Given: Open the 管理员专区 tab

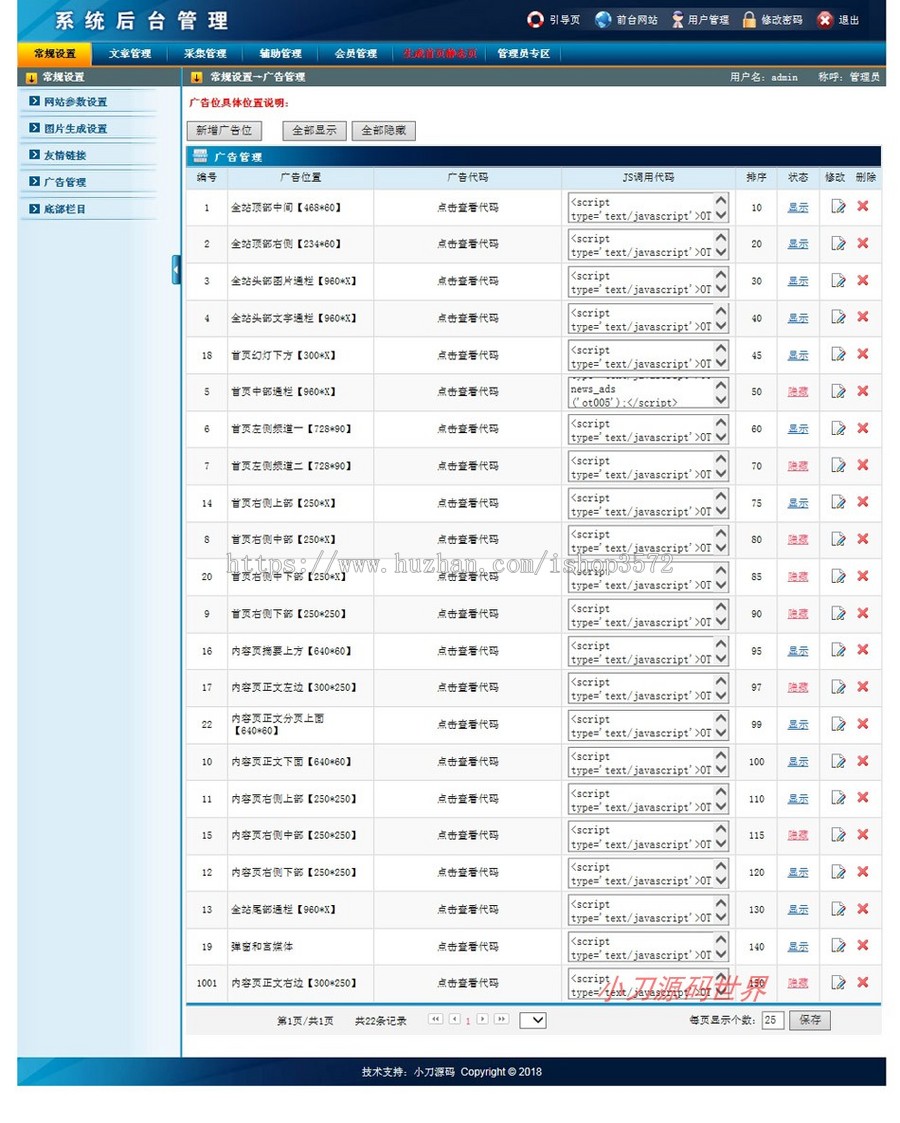Looking at the screenshot, I should click(x=523, y=54).
